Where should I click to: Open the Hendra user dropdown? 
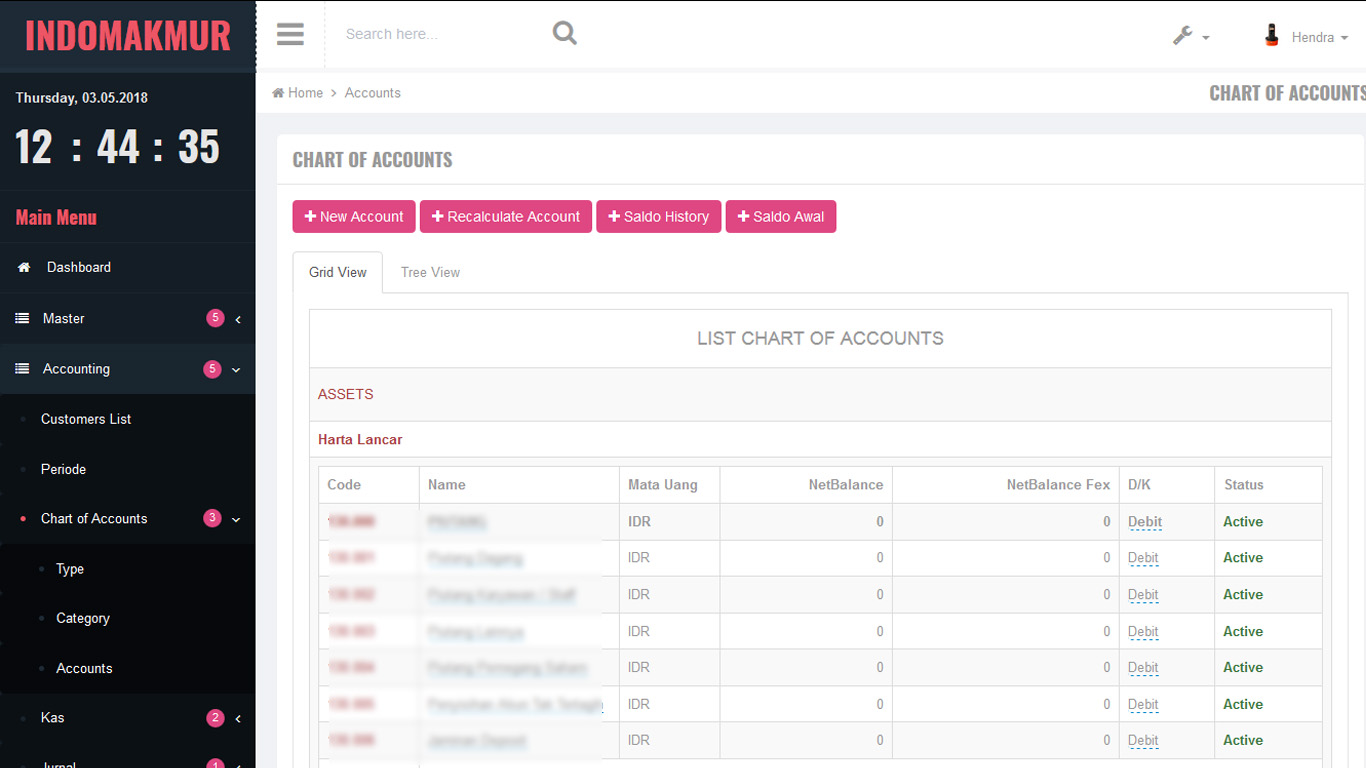1319,38
